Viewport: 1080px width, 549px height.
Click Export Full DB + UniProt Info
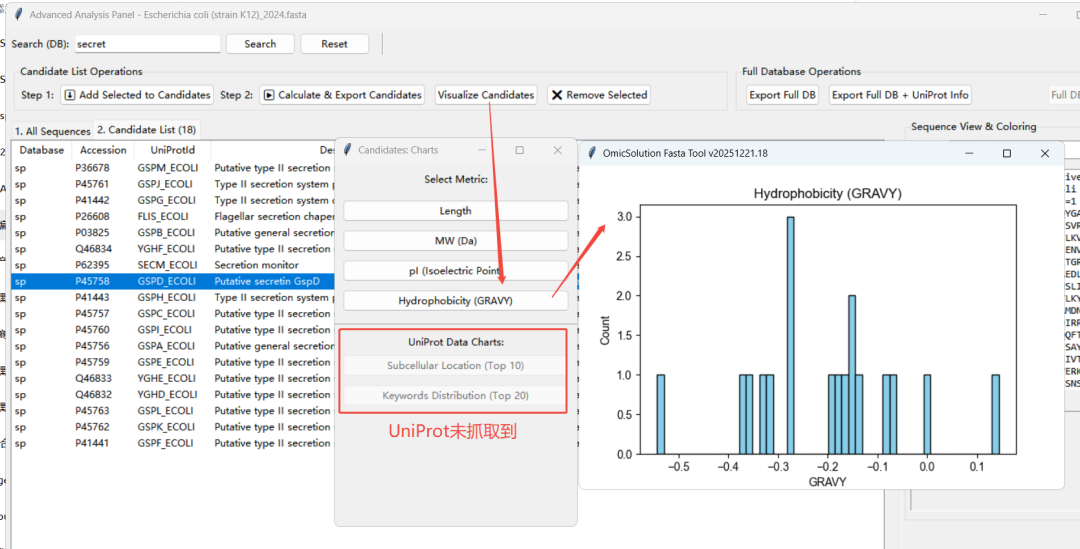pos(900,95)
